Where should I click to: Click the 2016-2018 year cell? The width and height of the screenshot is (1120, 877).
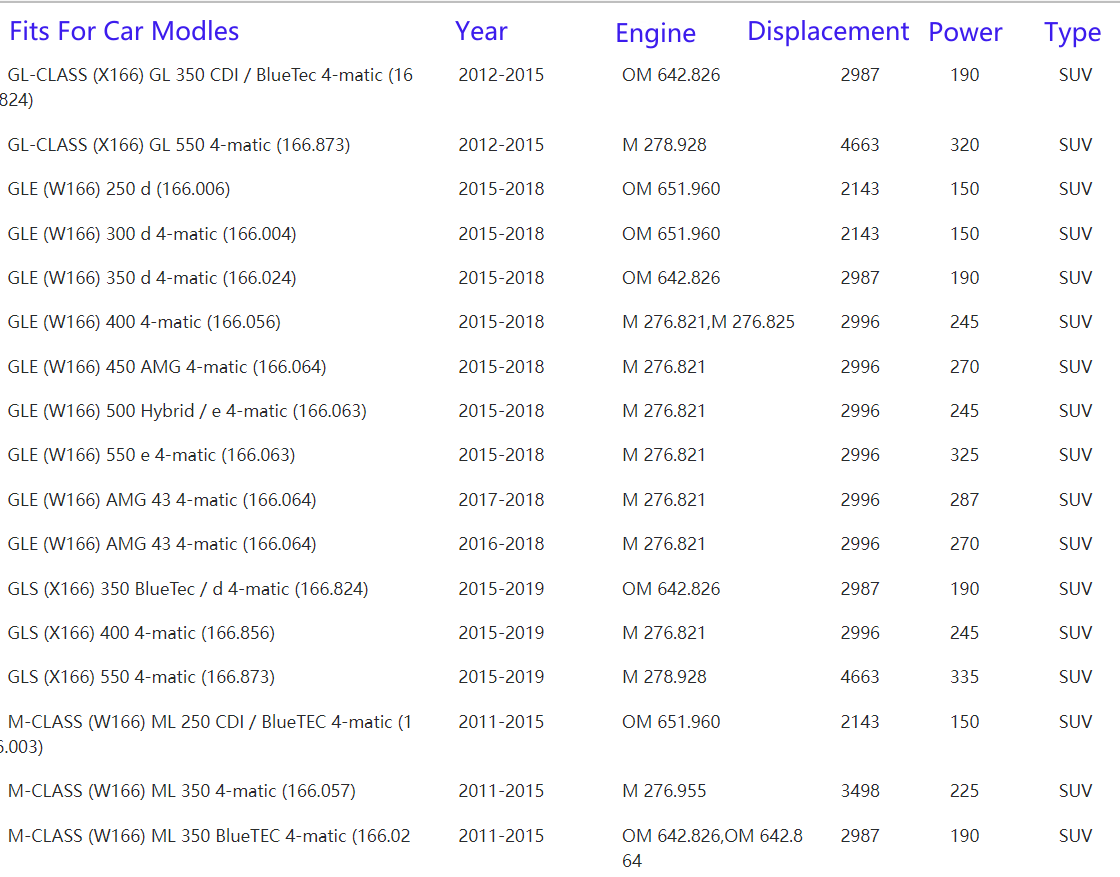tap(501, 544)
